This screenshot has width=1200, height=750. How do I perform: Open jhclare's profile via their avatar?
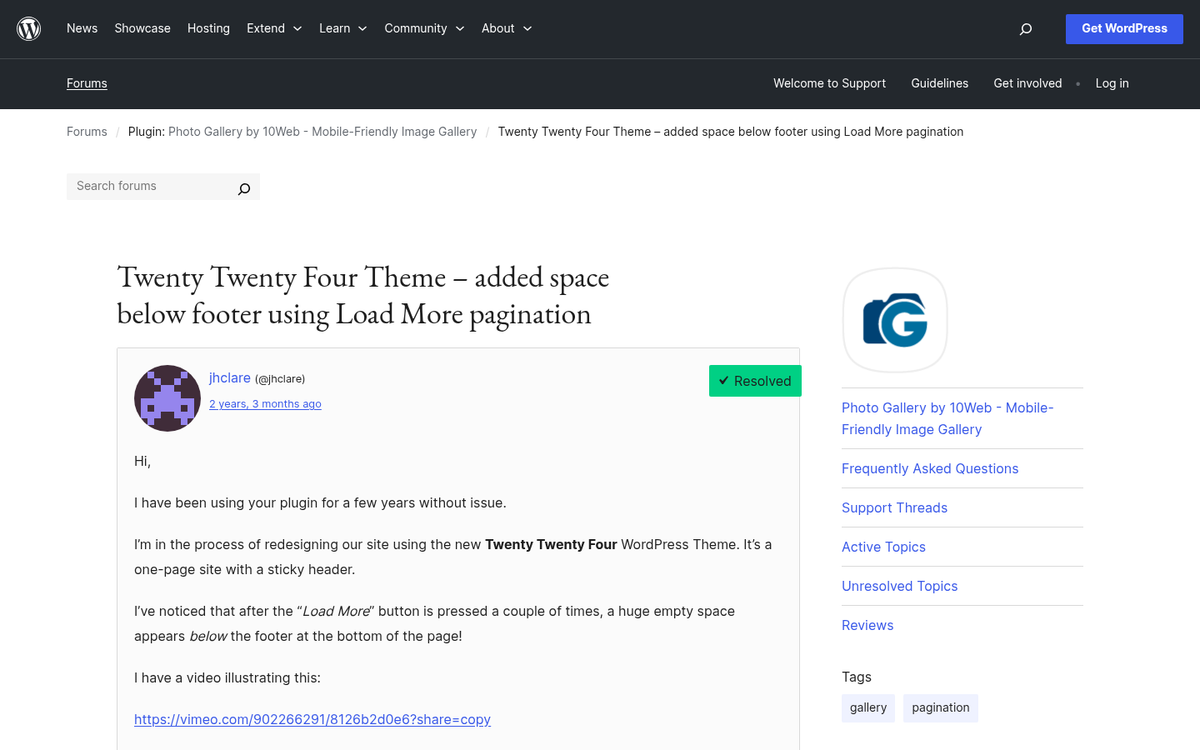click(167, 398)
